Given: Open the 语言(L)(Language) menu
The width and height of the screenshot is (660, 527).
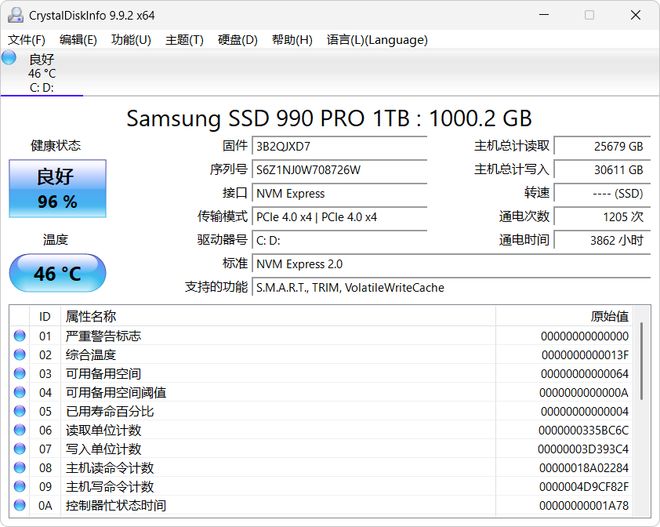Looking at the screenshot, I should point(377,40).
